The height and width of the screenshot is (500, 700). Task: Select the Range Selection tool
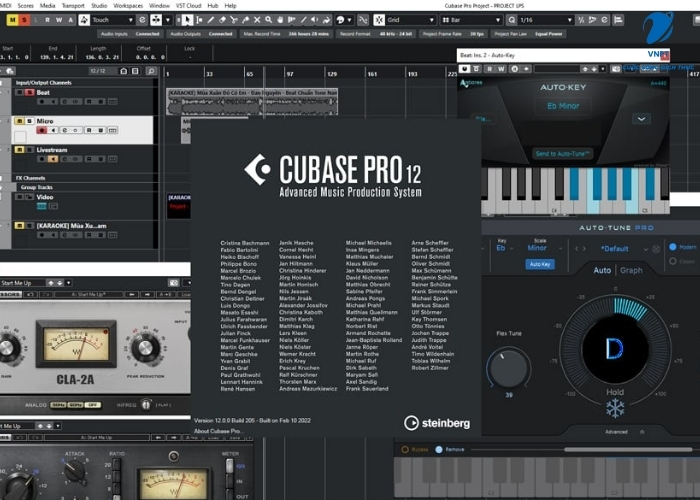point(199,20)
